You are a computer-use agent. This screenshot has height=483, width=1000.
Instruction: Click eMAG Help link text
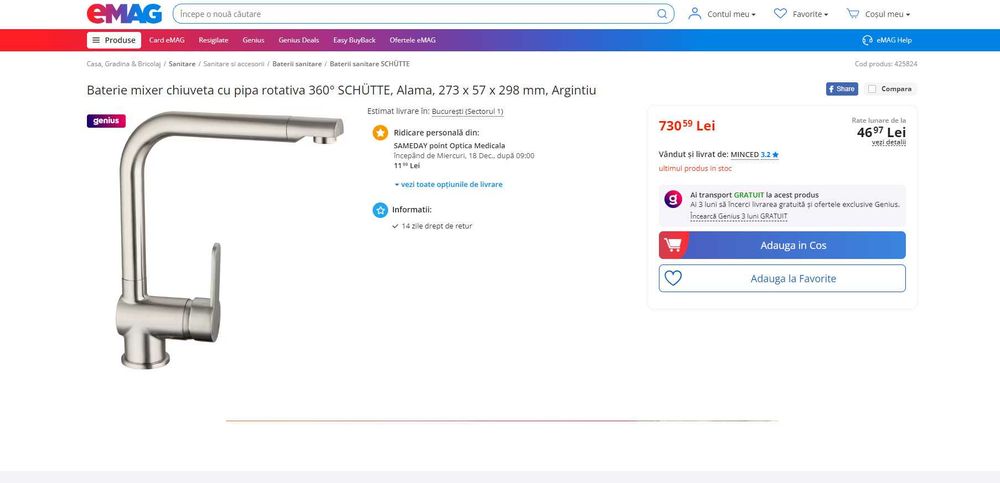[x=894, y=40]
